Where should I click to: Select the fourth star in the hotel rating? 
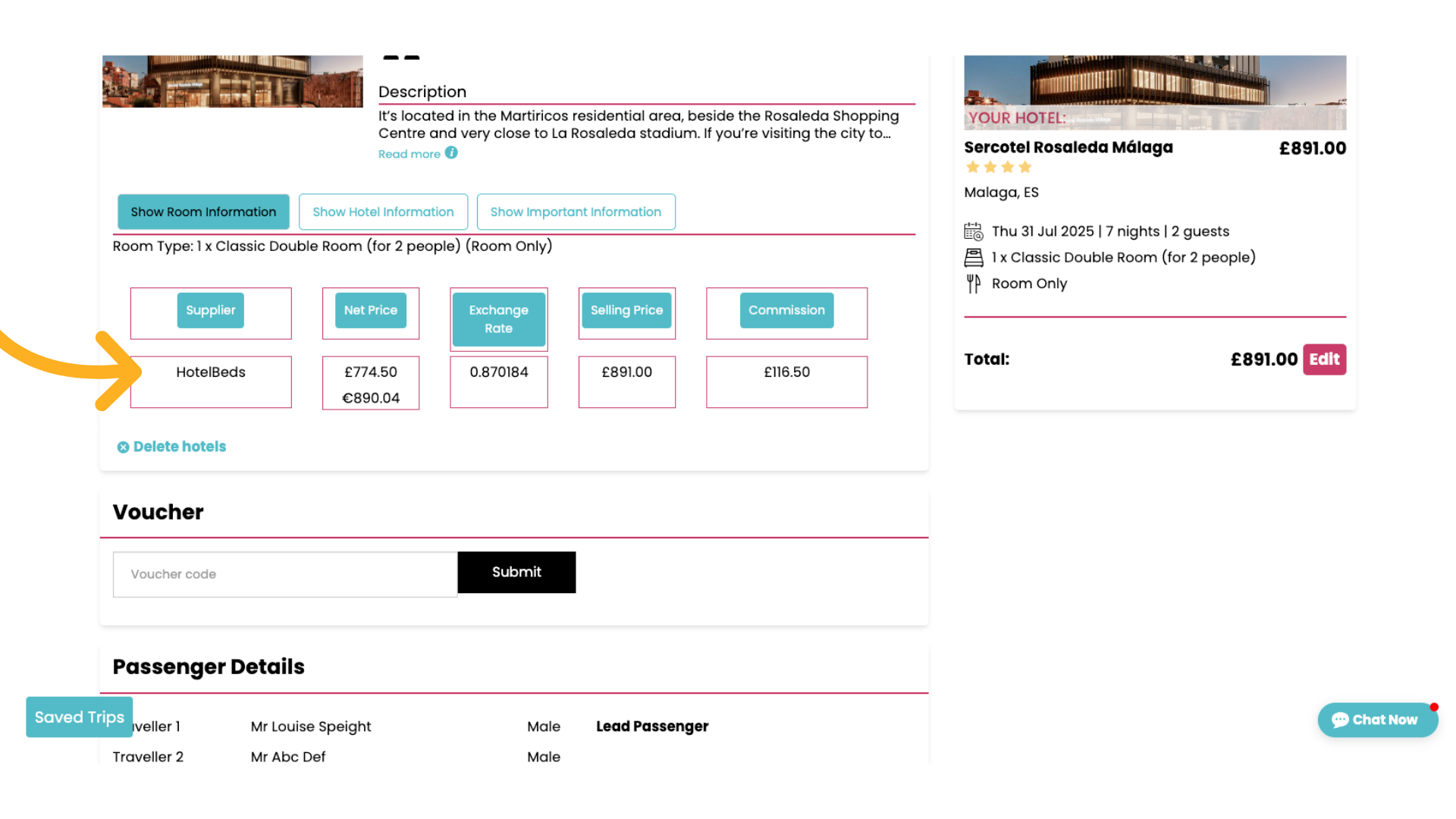tap(1025, 167)
